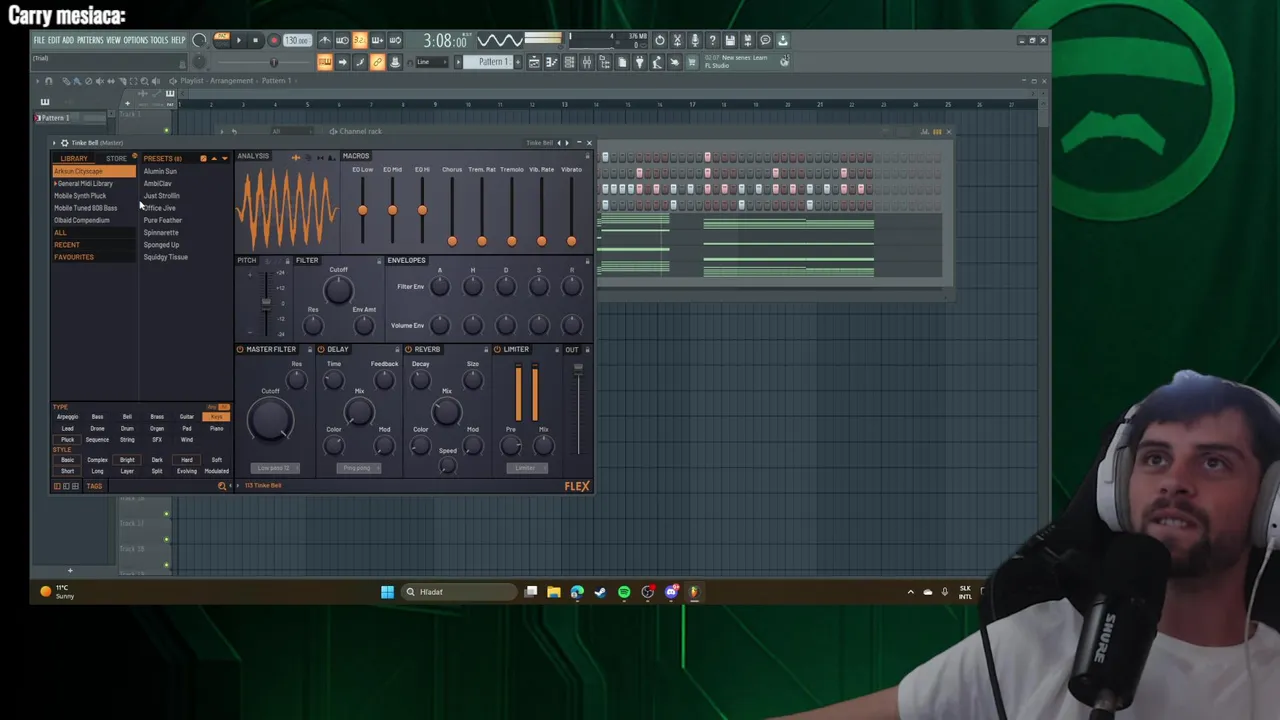The image size is (1280, 720).
Task: Switch to the STORE tab in FLEX
Action: click(x=117, y=158)
